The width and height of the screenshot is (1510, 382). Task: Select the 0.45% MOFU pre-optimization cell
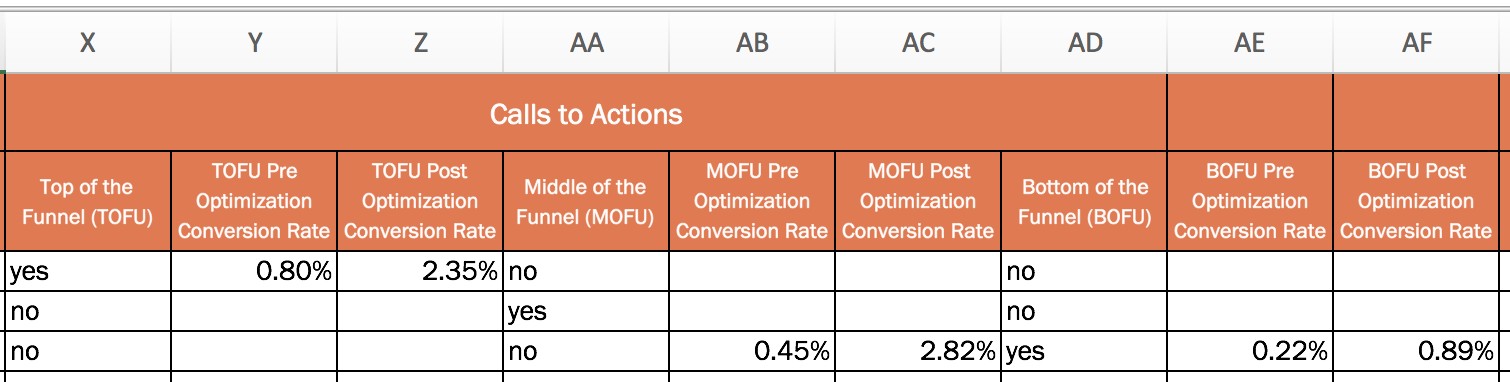(752, 351)
